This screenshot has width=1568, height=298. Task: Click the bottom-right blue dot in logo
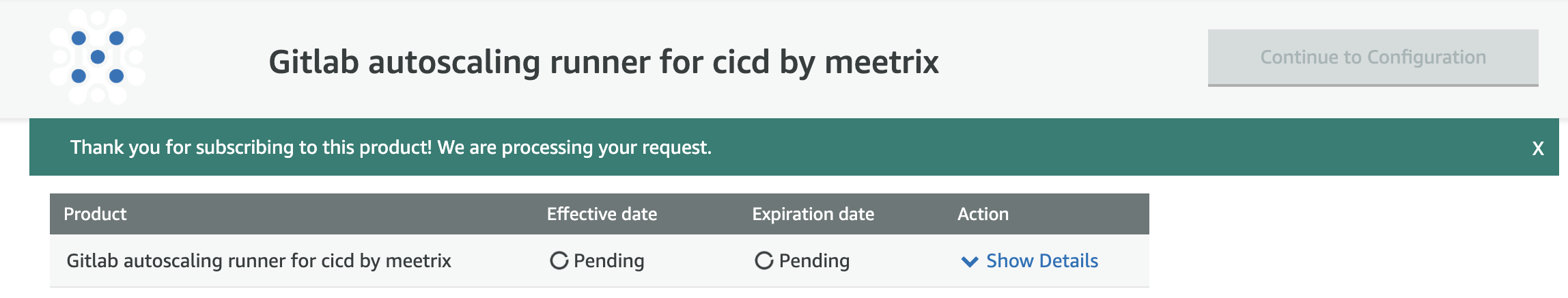click(x=117, y=76)
